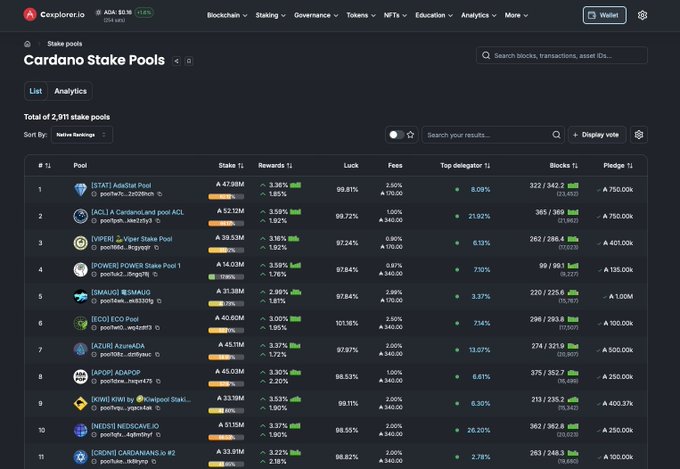Expand the Analytics menu in the top bar

coord(478,15)
